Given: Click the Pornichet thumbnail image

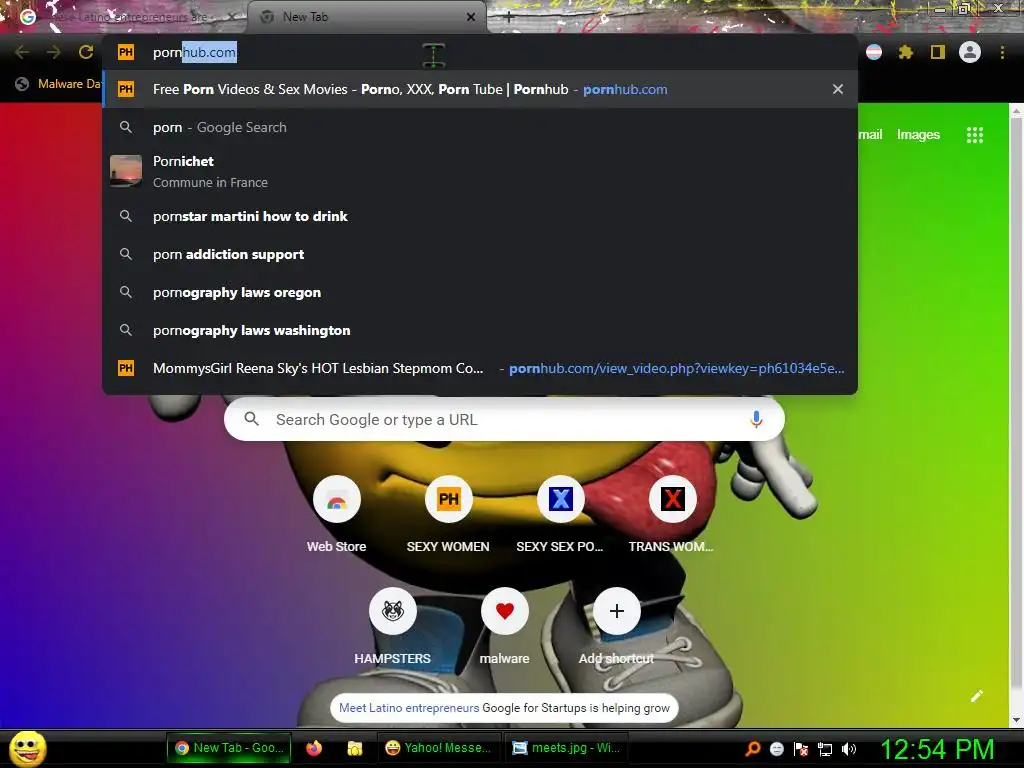Looking at the screenshot, I should 125,170.
